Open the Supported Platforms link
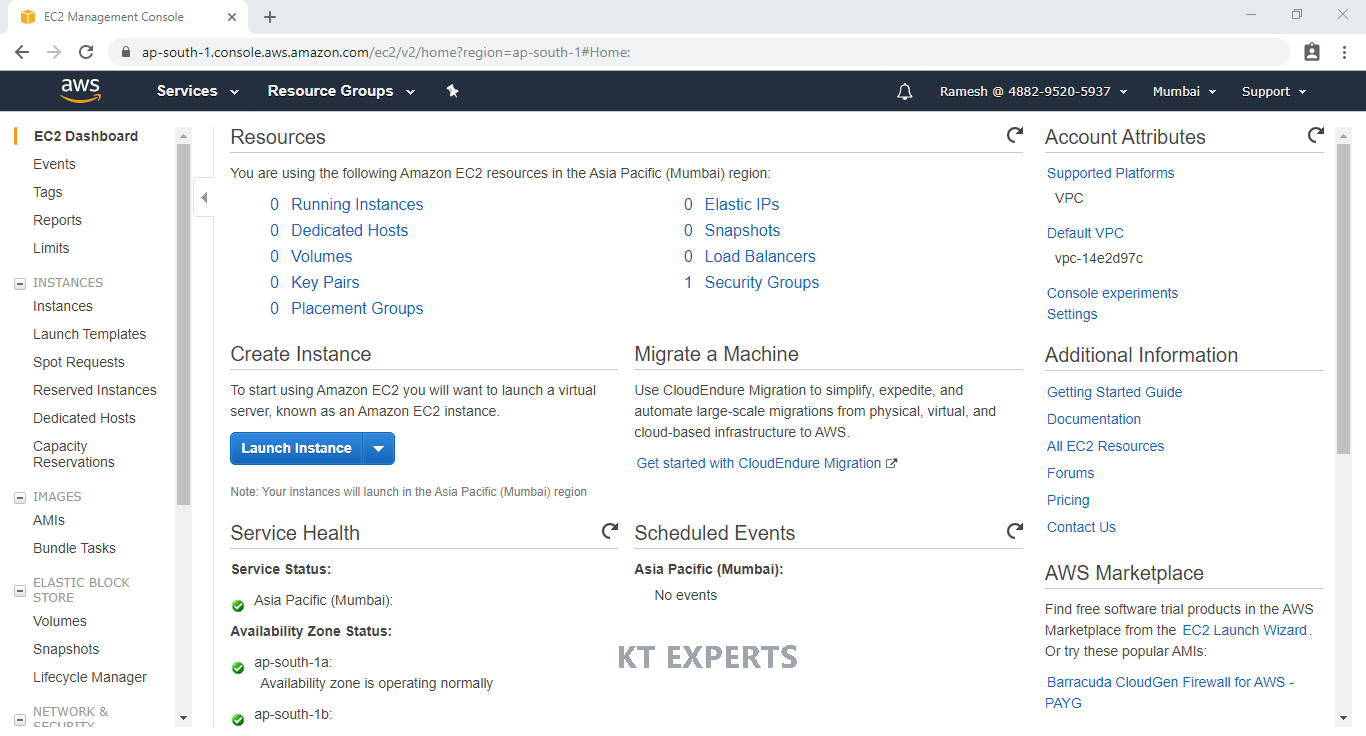Viewport: 1366px width, 736px height. (1110, 173)
